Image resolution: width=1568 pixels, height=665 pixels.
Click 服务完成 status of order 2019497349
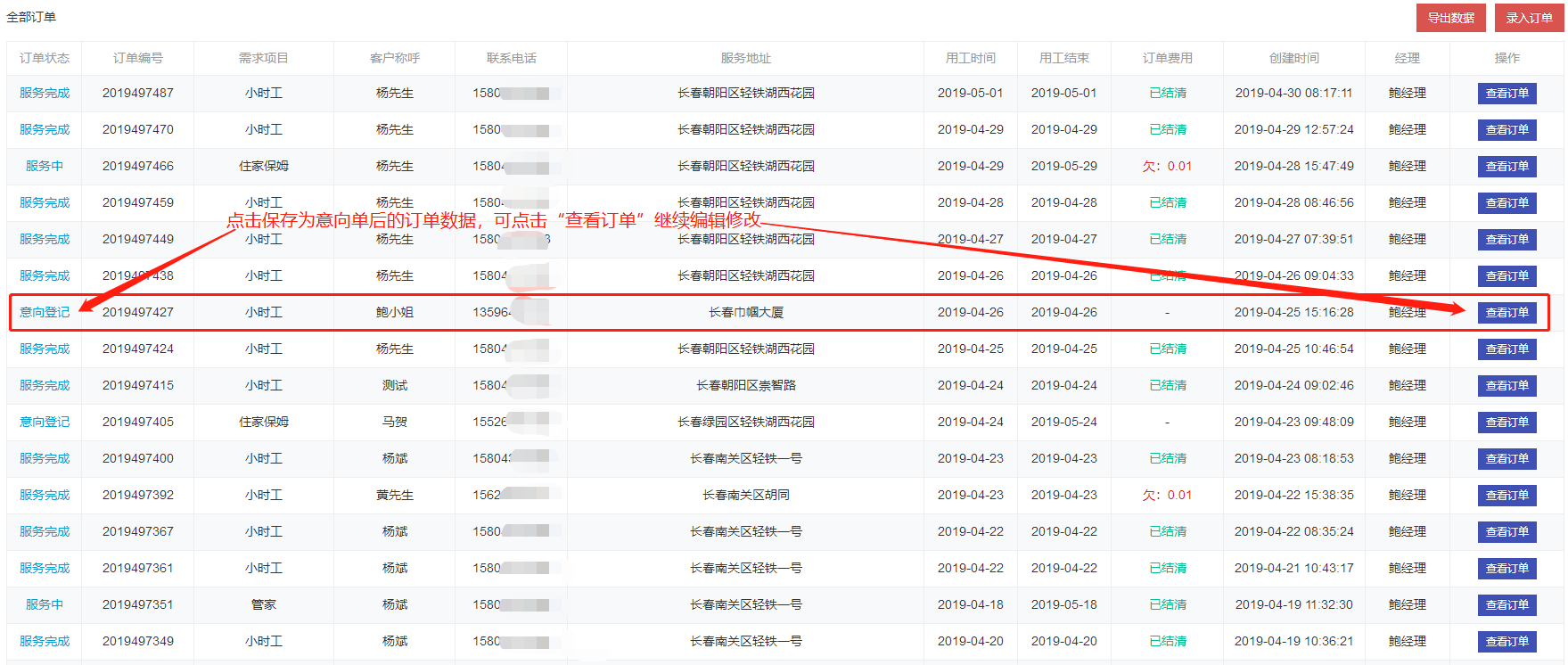click(45, 641)
